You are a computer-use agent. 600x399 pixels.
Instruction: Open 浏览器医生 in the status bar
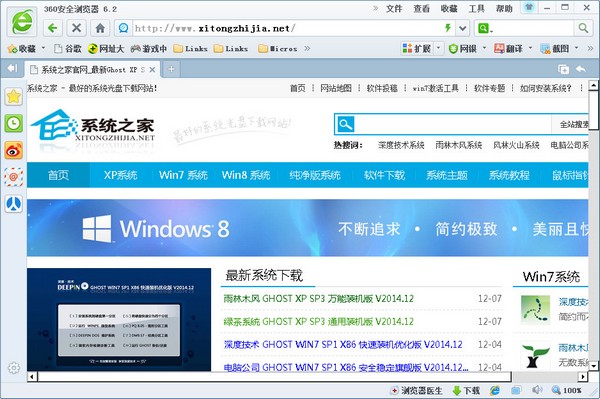coord(416,391)
